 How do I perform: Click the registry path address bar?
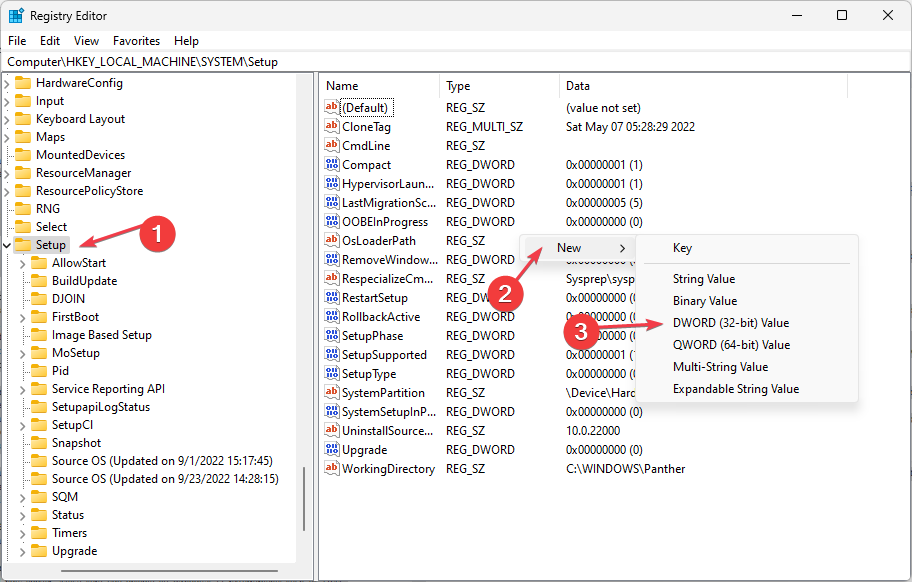tap(200, 61)
